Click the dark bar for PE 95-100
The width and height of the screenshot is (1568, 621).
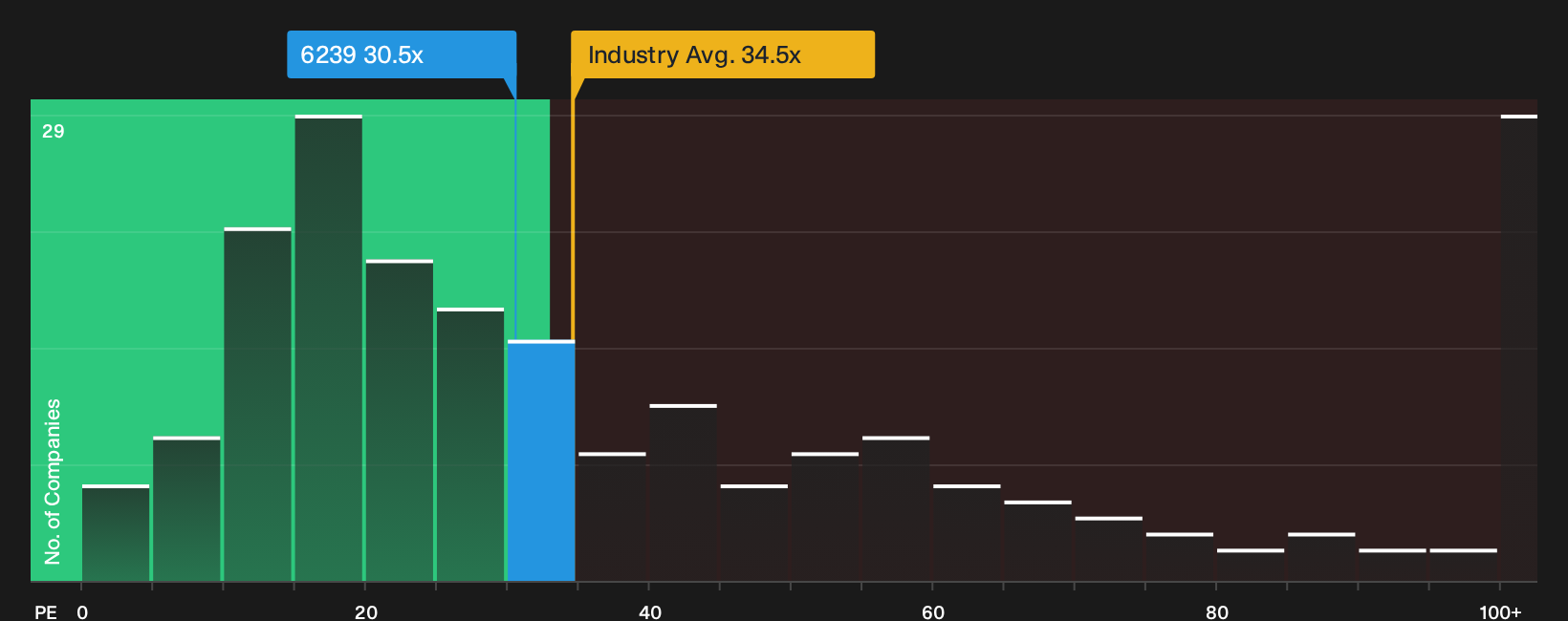point(1464,565)
